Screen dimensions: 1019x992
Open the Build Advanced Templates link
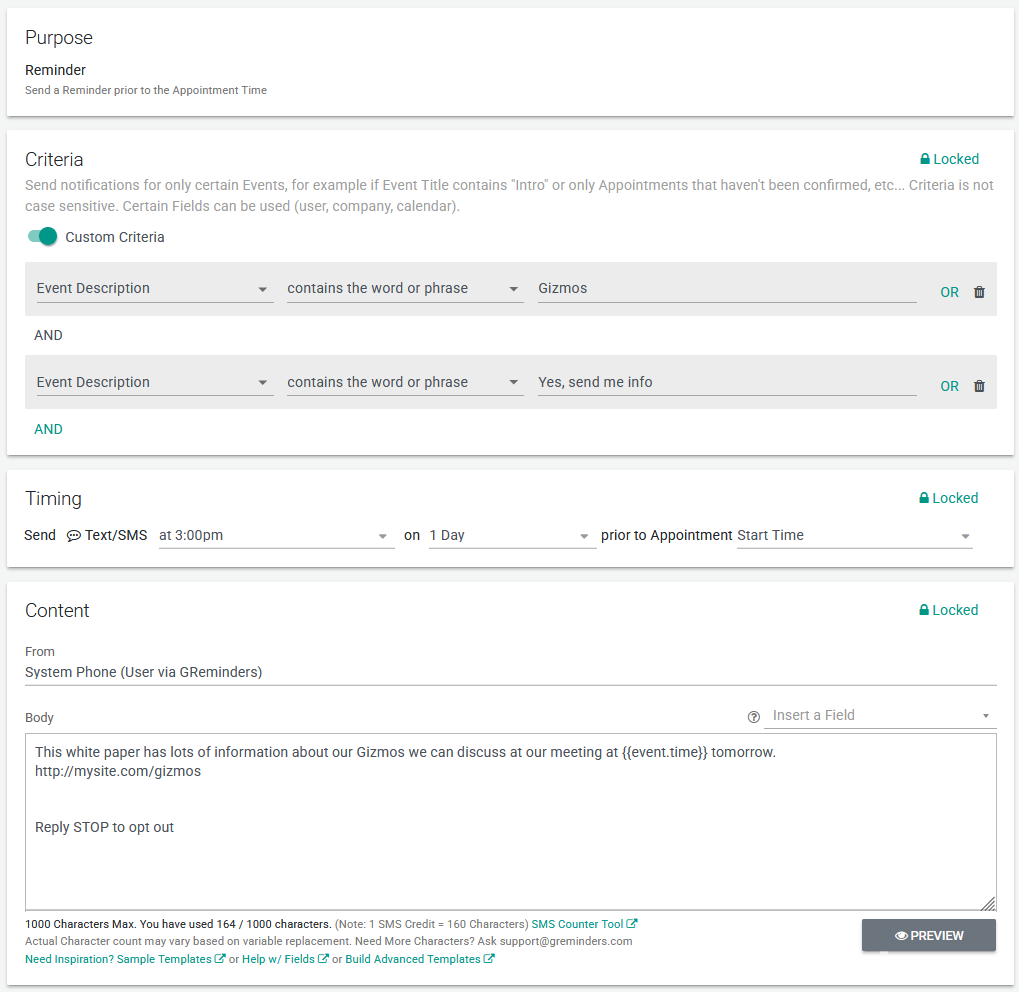419,959
